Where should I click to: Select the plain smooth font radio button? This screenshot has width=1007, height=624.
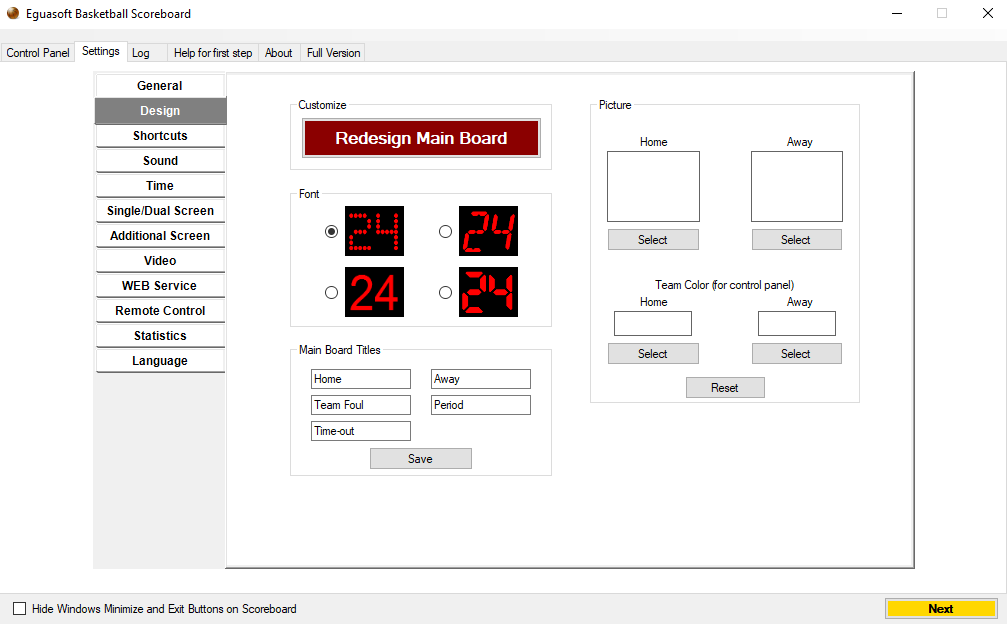331,292
